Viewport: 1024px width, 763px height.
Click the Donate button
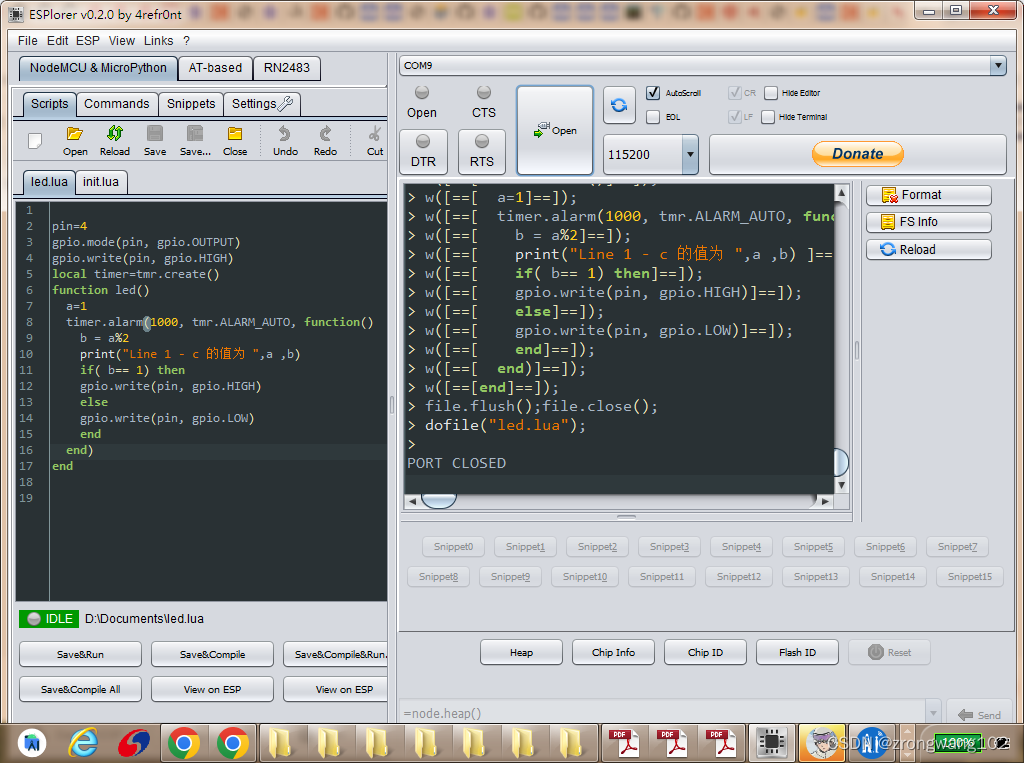pos(857,154)
